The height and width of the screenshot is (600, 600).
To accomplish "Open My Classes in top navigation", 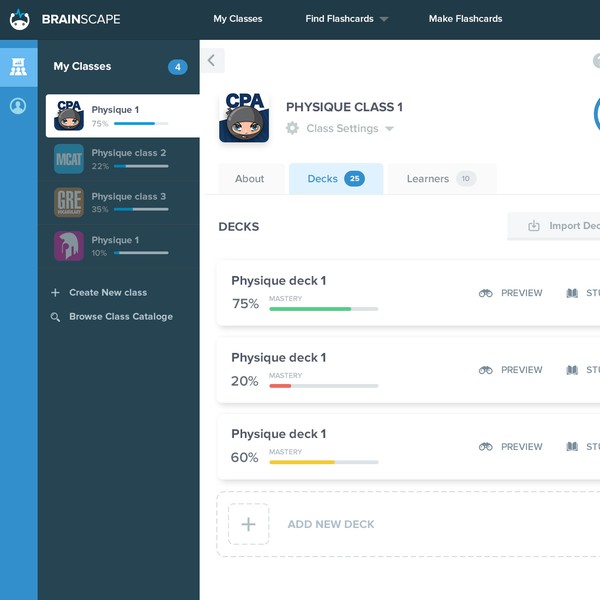I will pos(238,19).
